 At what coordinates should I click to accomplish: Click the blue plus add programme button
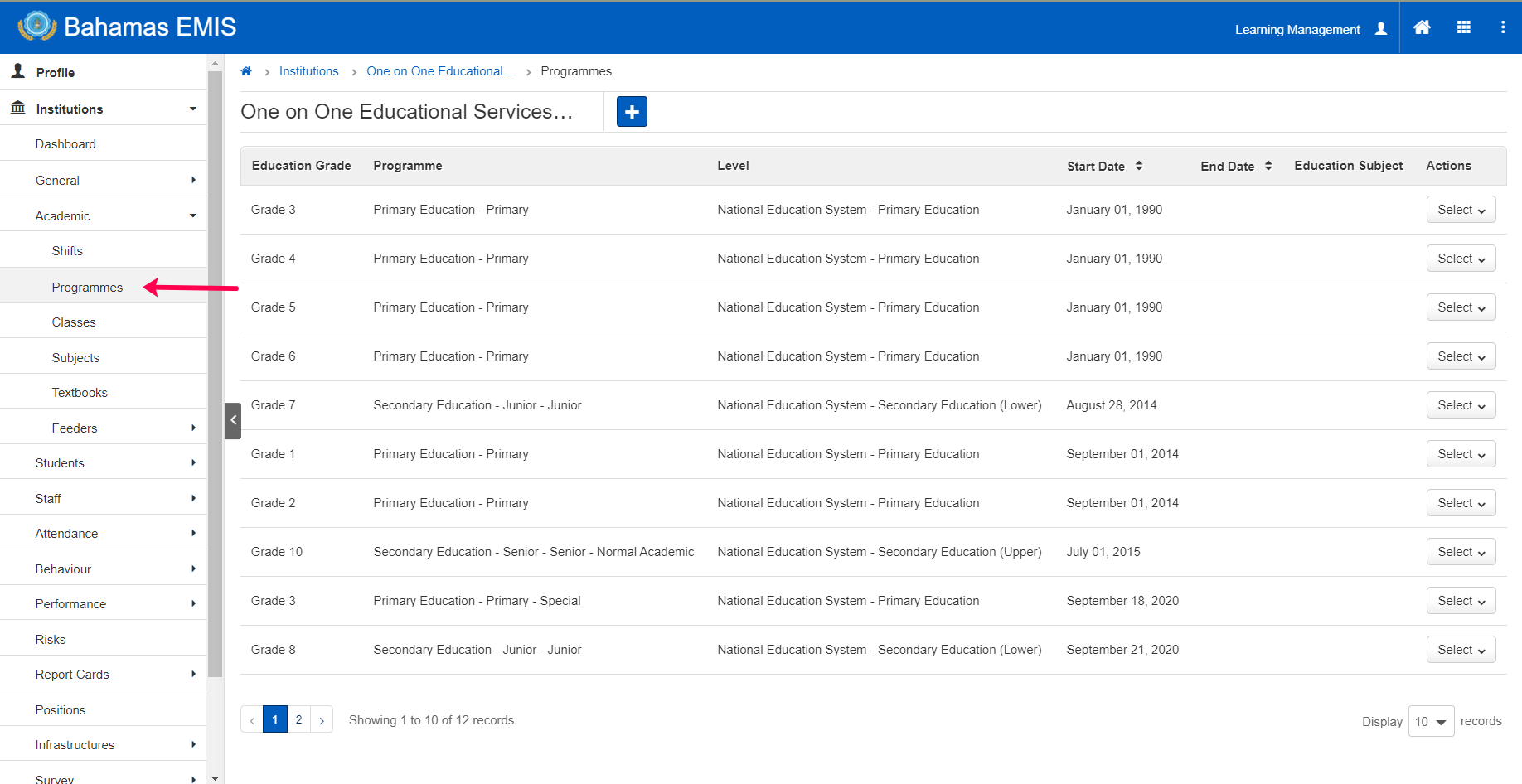pos(632,112)
